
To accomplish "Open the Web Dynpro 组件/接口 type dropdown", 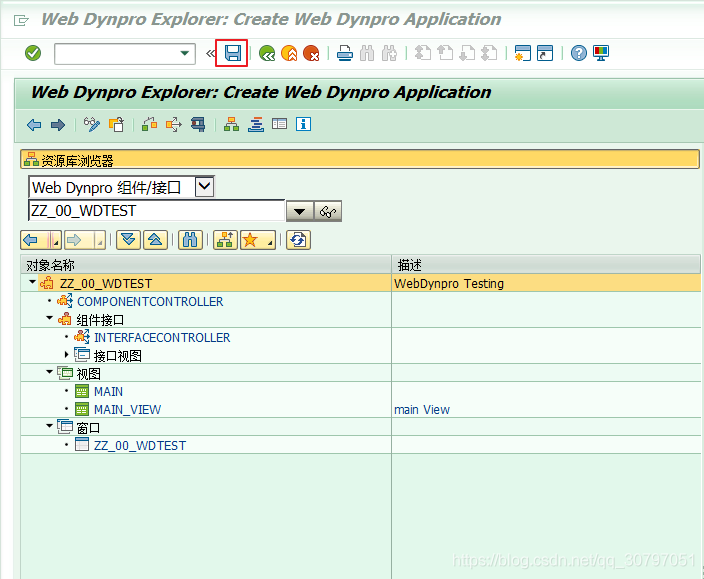I will click(204, 186).
